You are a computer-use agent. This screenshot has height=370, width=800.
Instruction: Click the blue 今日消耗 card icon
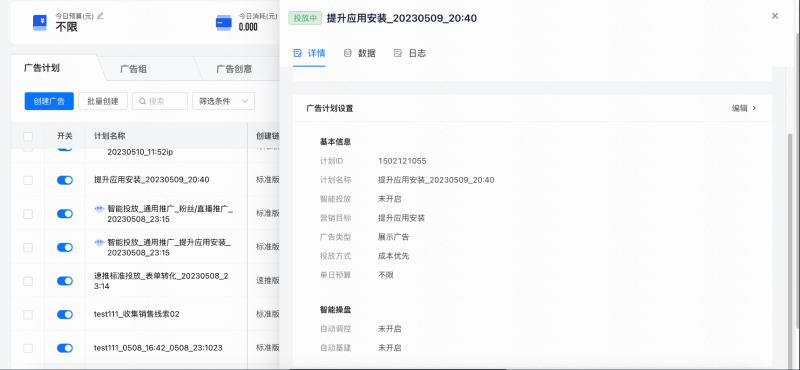point(223,22)
